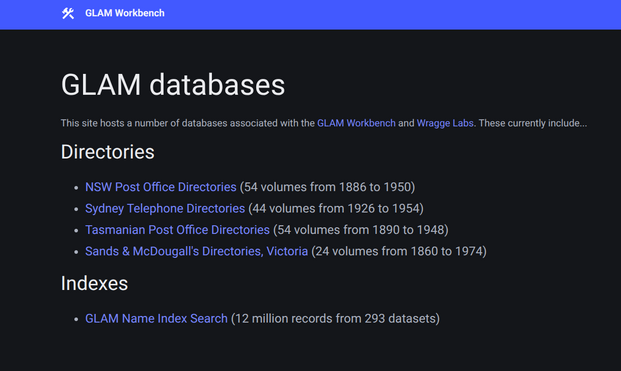Open NSW Post Office Directories
The image size is (621, 371).
click(x=161, y=187)
